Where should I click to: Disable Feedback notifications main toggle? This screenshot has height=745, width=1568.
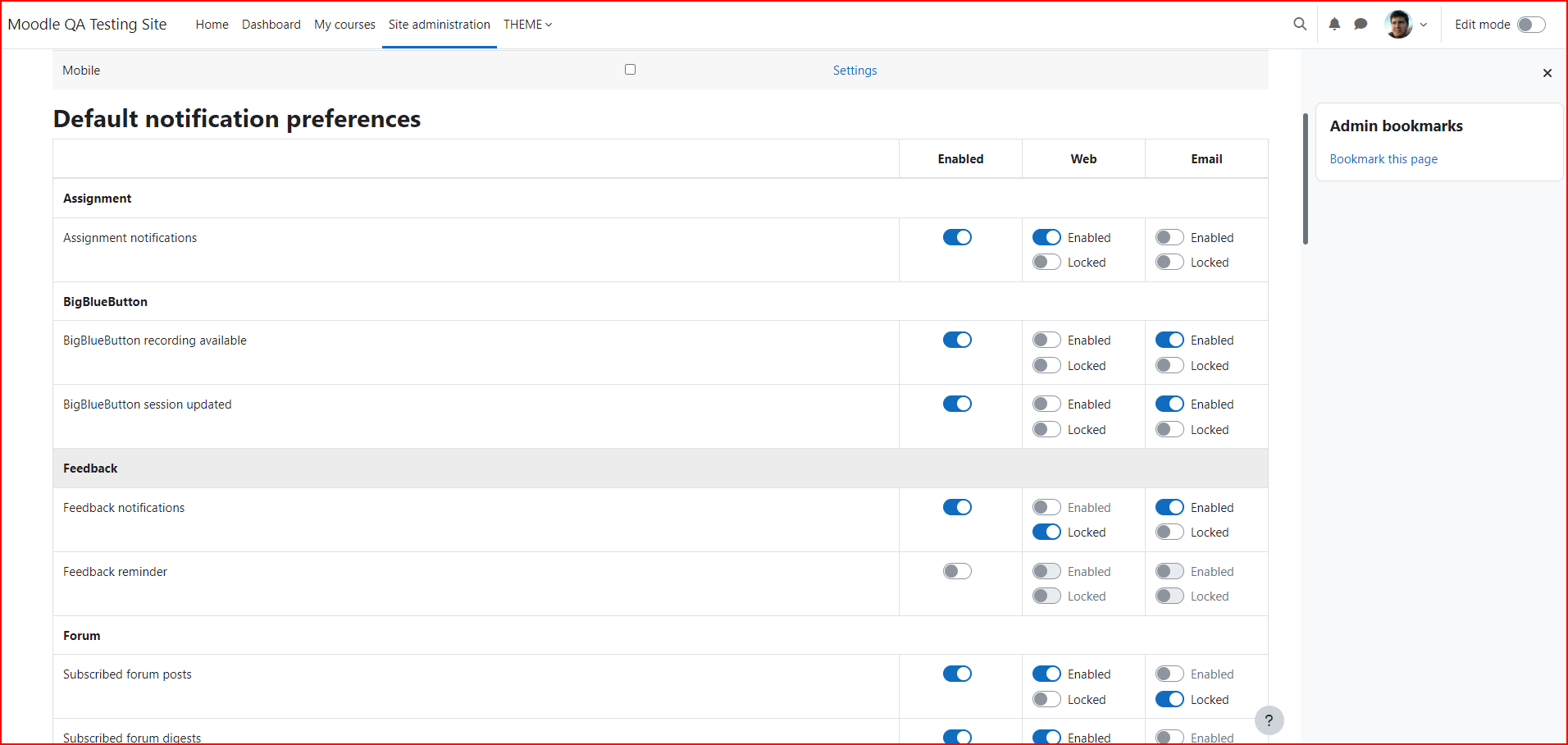click(957, 507)
